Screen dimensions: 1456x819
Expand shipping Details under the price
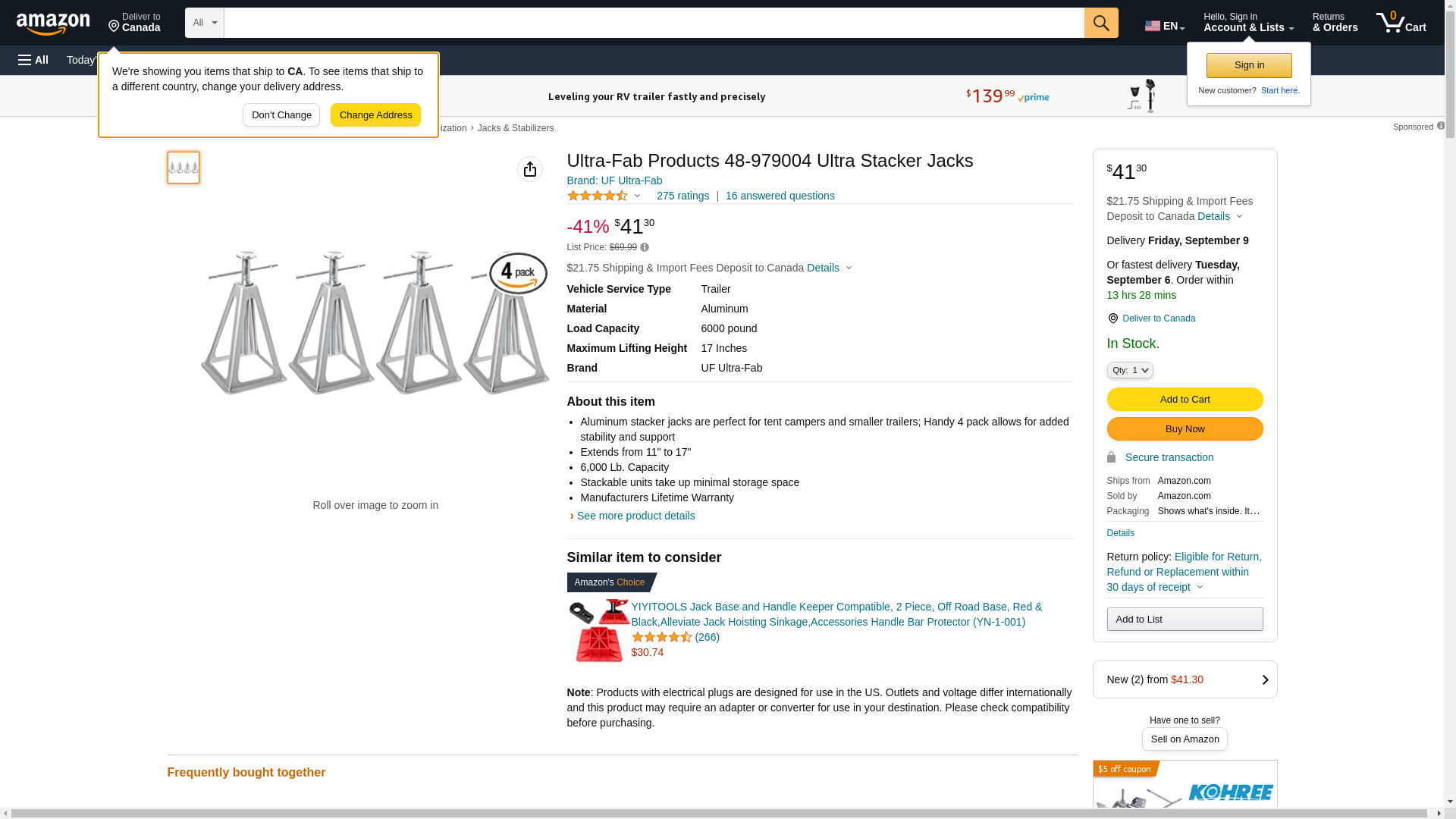(829, 268)
